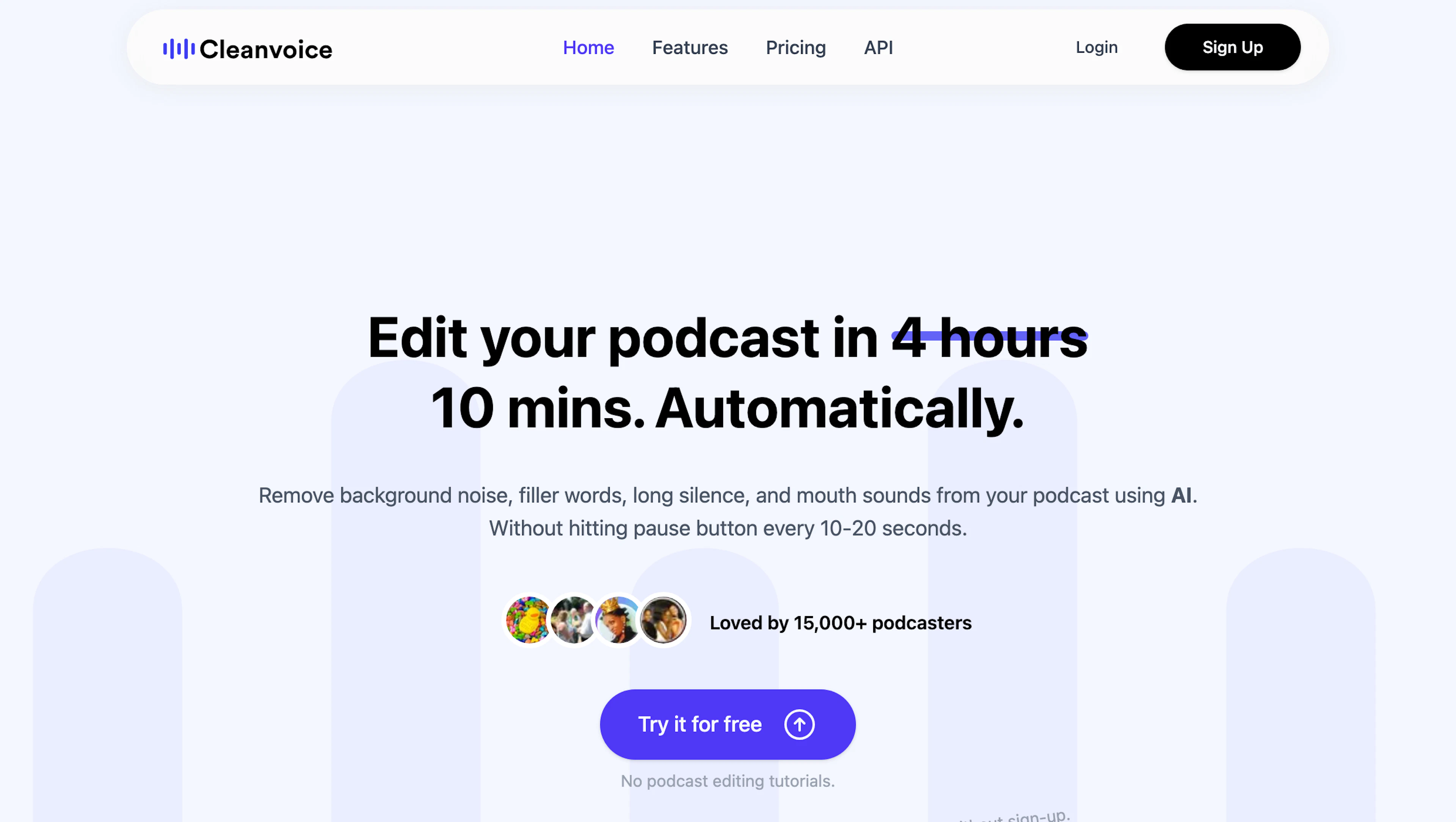Click the struck-through '4 hours' text

[x=989, y=337]
